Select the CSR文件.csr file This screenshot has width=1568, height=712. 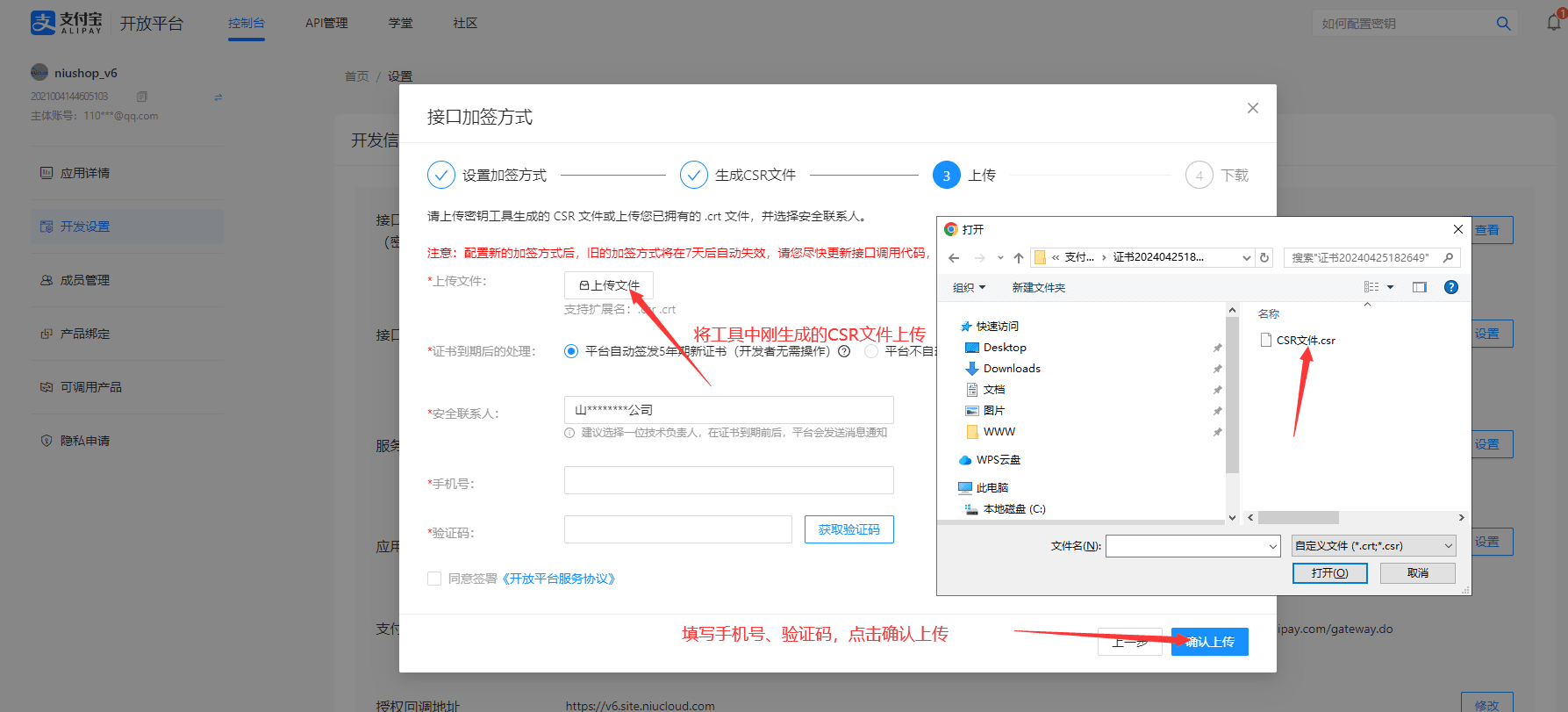point(1304,341)
